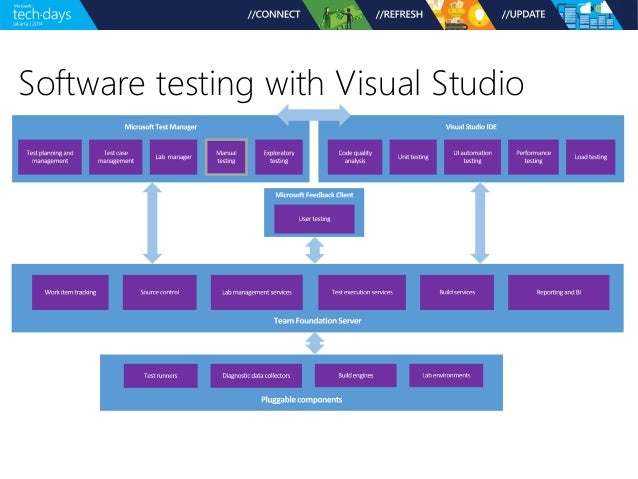This screenshot has height=479, width=638.
Task: Select the highlighted Manual testing box
Action: click(x=226, y=157)
